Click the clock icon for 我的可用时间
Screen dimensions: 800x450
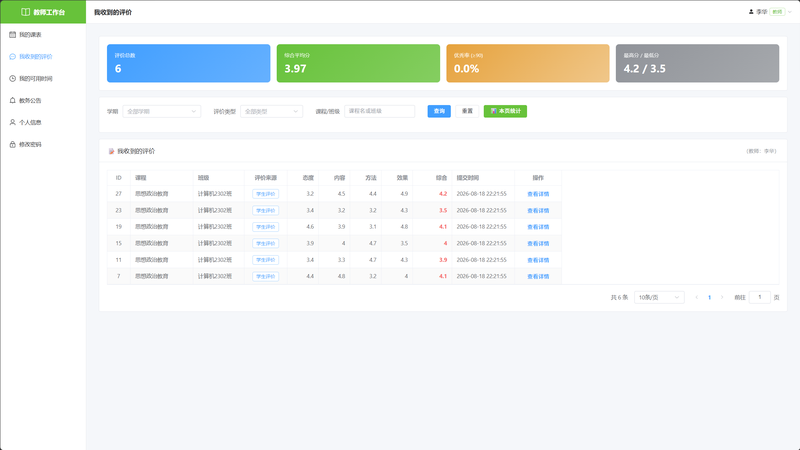click(x=13, y=79)
